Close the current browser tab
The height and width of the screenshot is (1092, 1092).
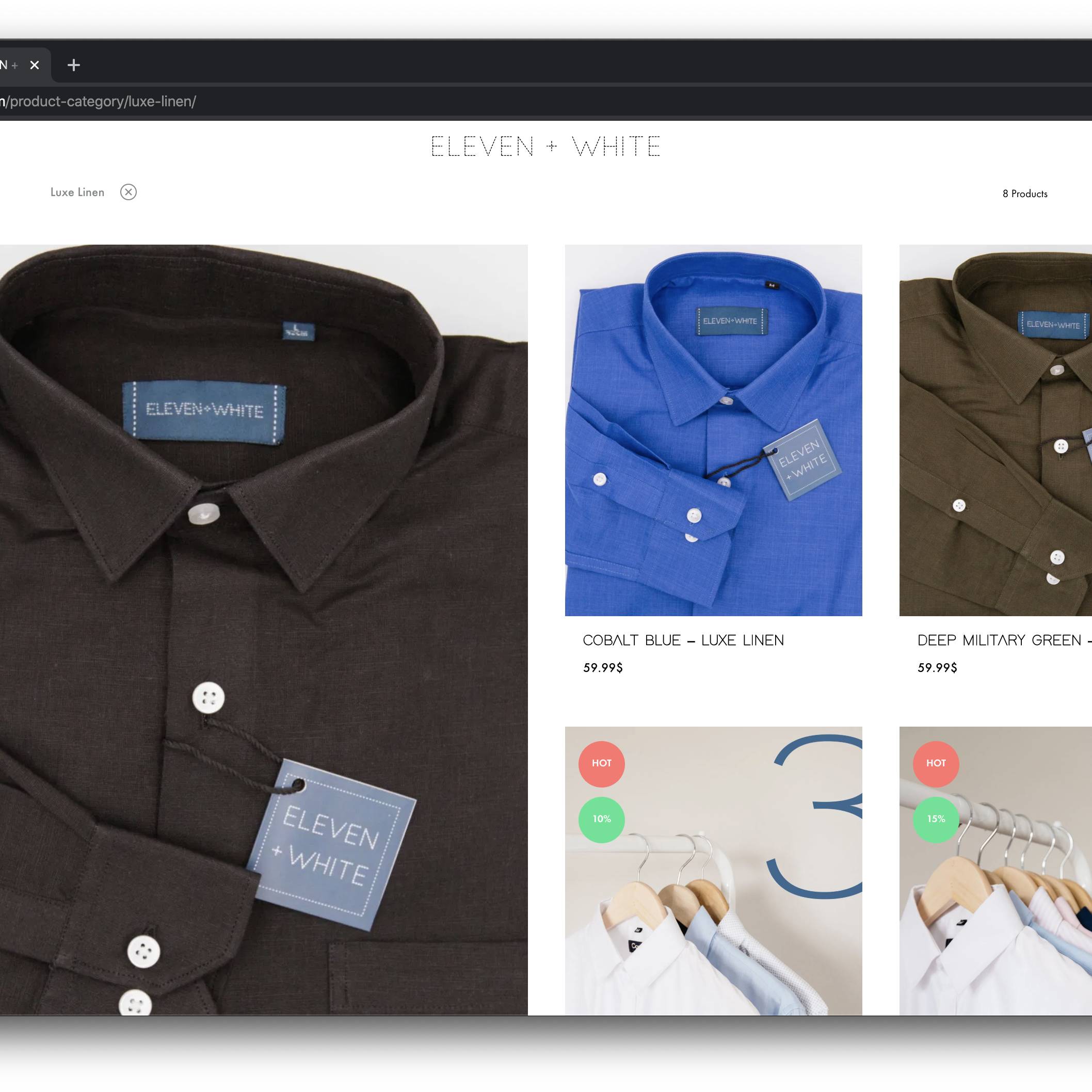tap(35, 65)
